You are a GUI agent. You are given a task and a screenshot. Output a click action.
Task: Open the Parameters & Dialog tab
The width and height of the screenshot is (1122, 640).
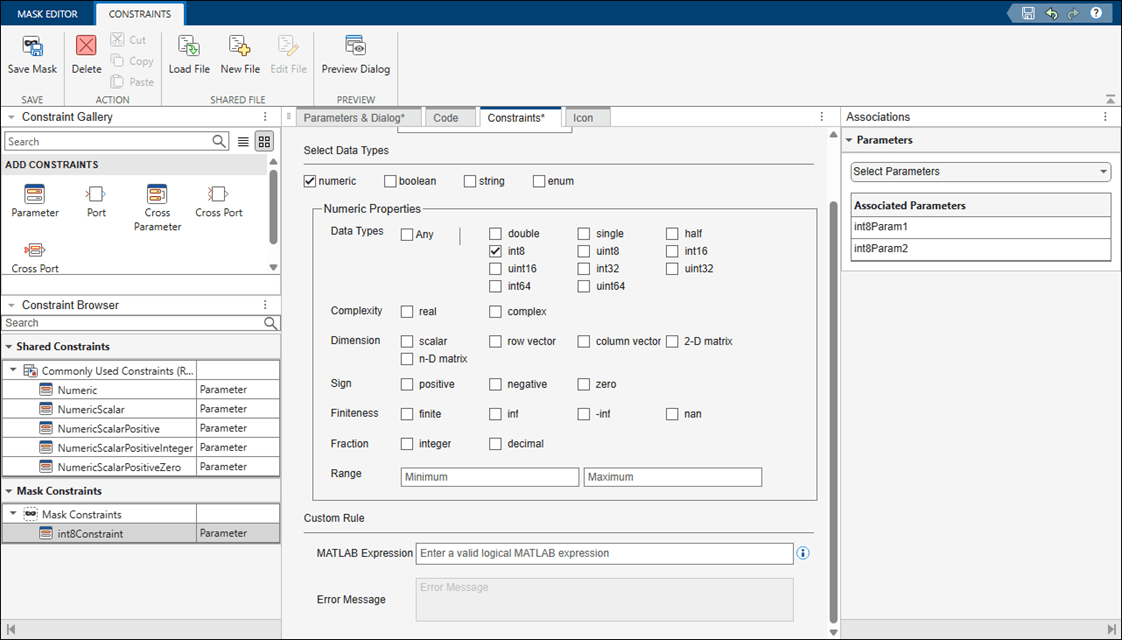(x=354, y=118)
